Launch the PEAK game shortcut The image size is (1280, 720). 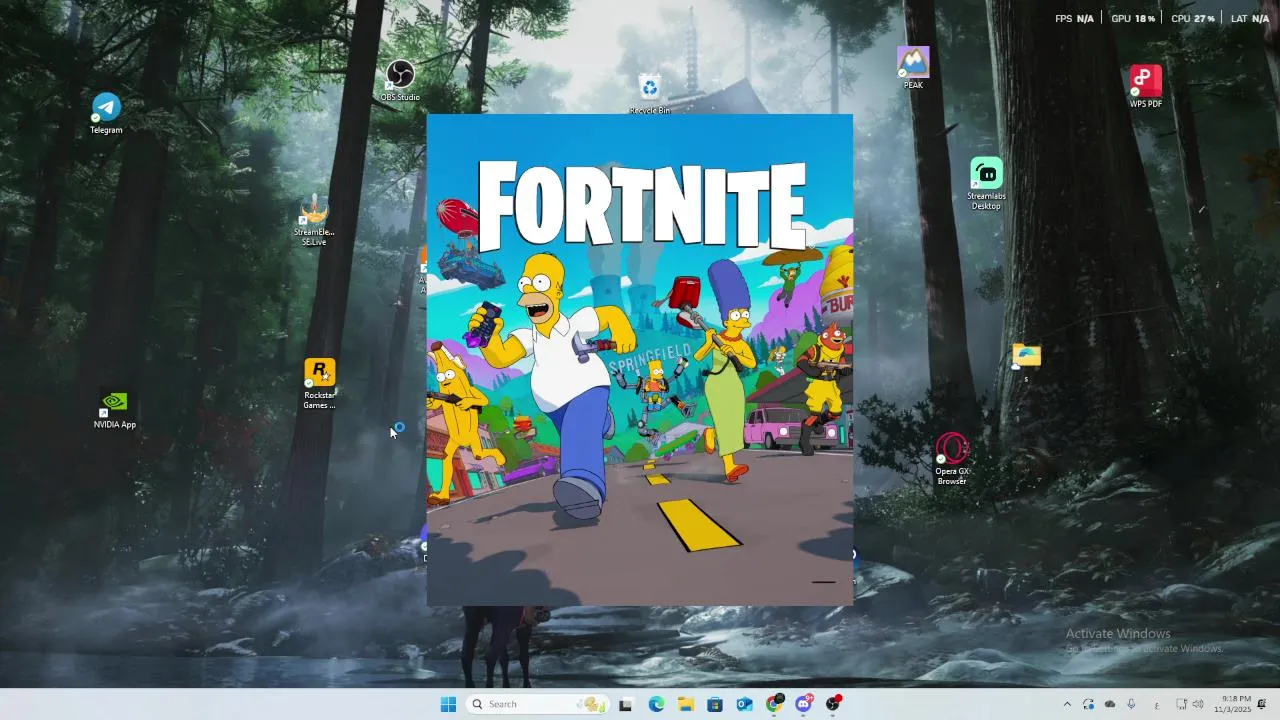pos(913,68)
